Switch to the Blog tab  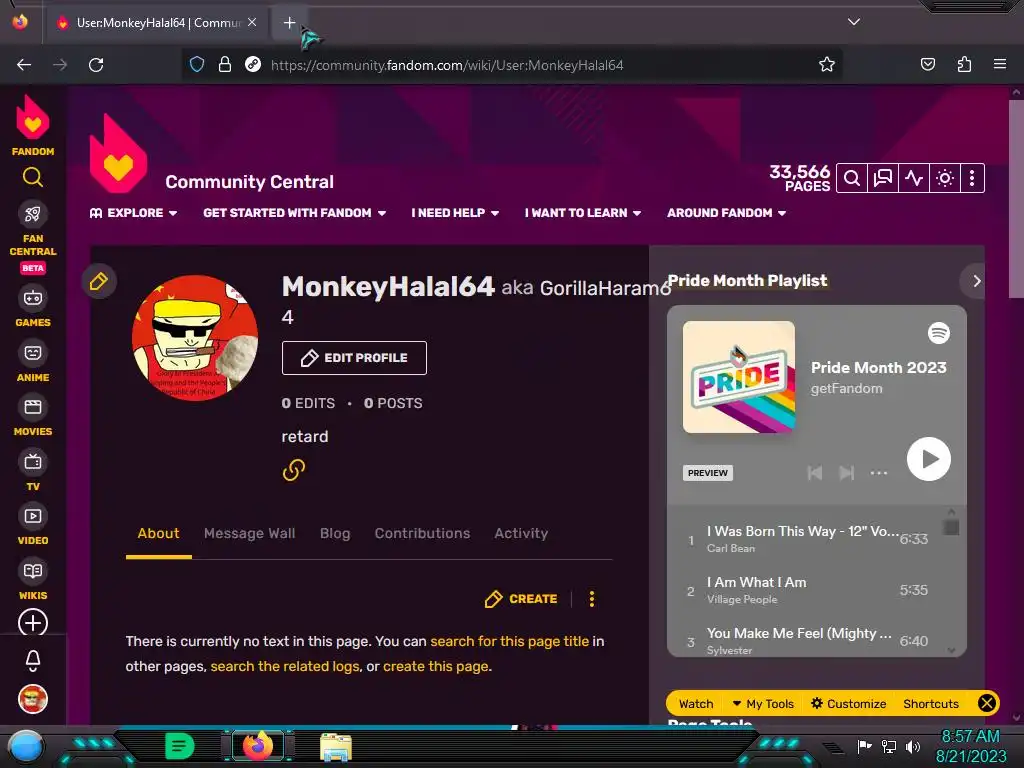335,534
